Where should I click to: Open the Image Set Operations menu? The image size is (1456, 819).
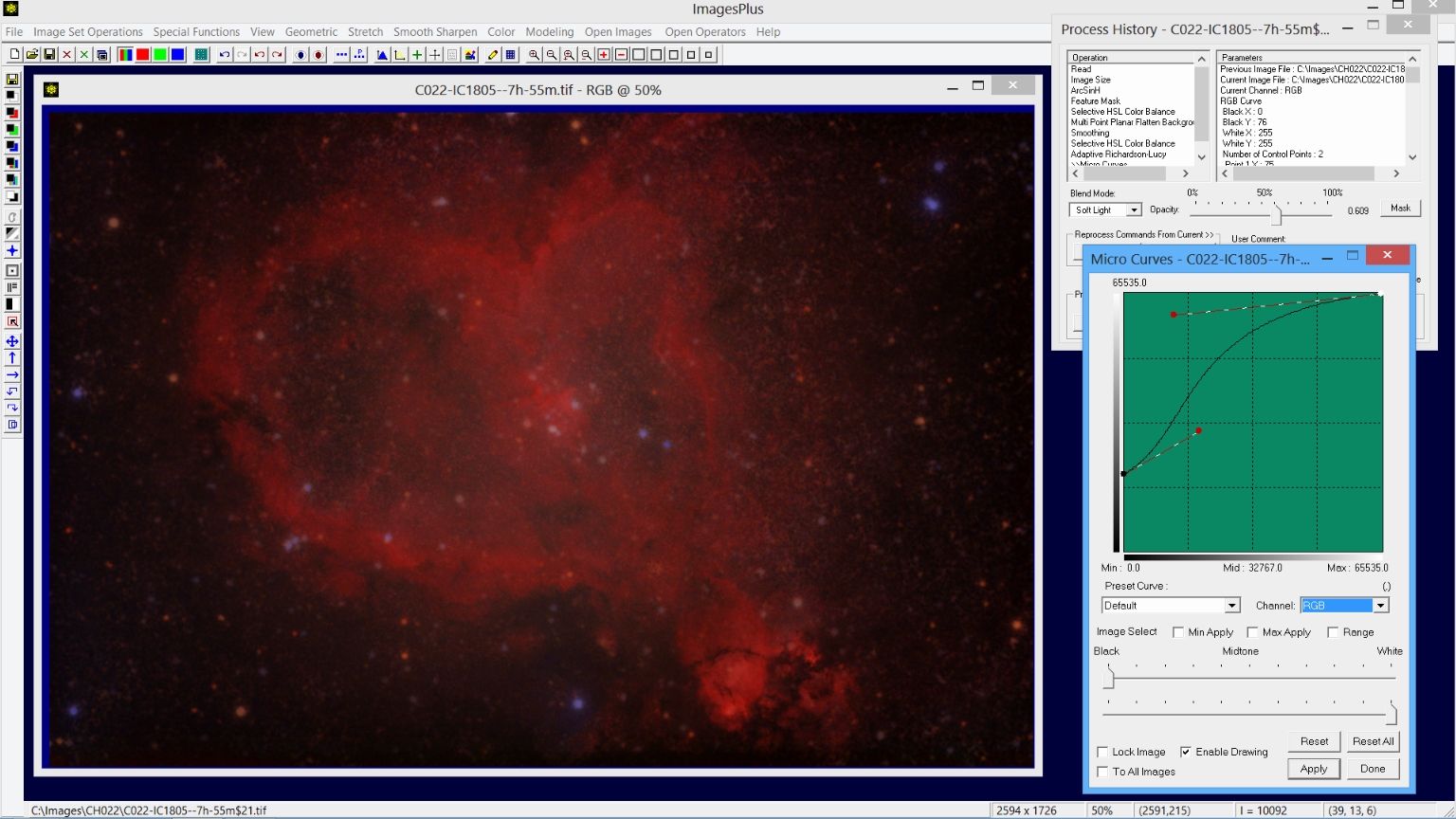[x=88, y=32]
